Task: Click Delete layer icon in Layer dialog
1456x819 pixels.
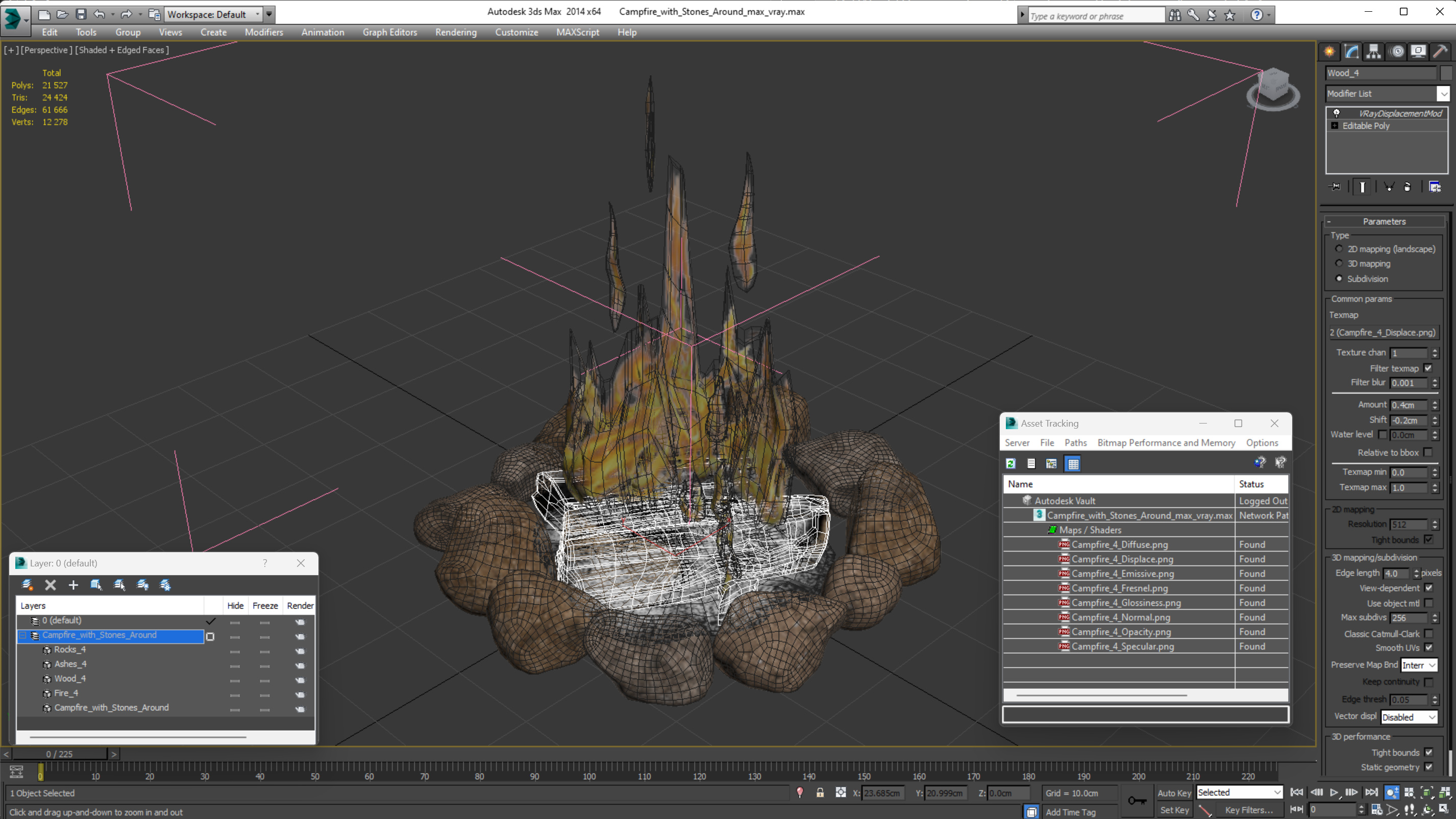Action: [51, 585]
